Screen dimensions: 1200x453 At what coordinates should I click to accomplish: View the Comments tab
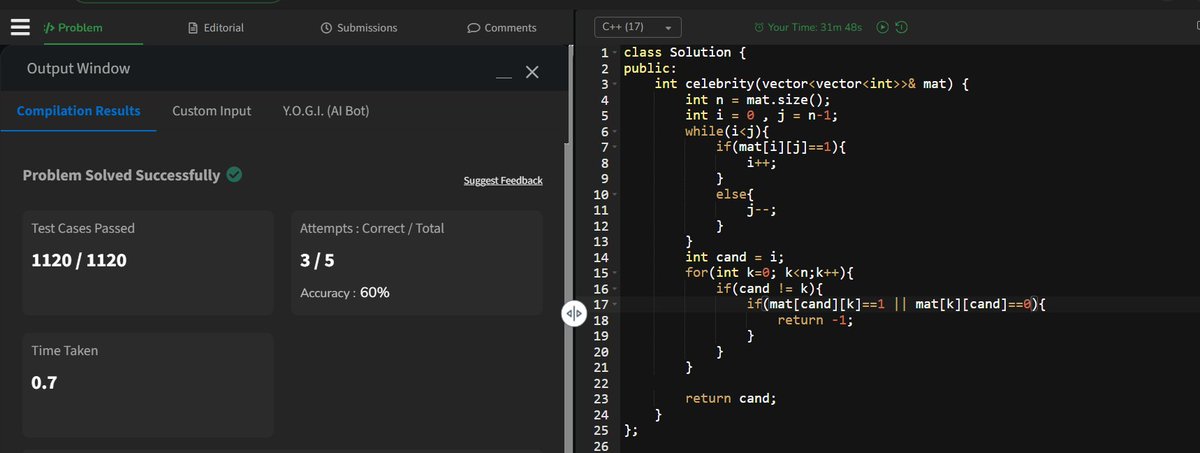point(502,28)
